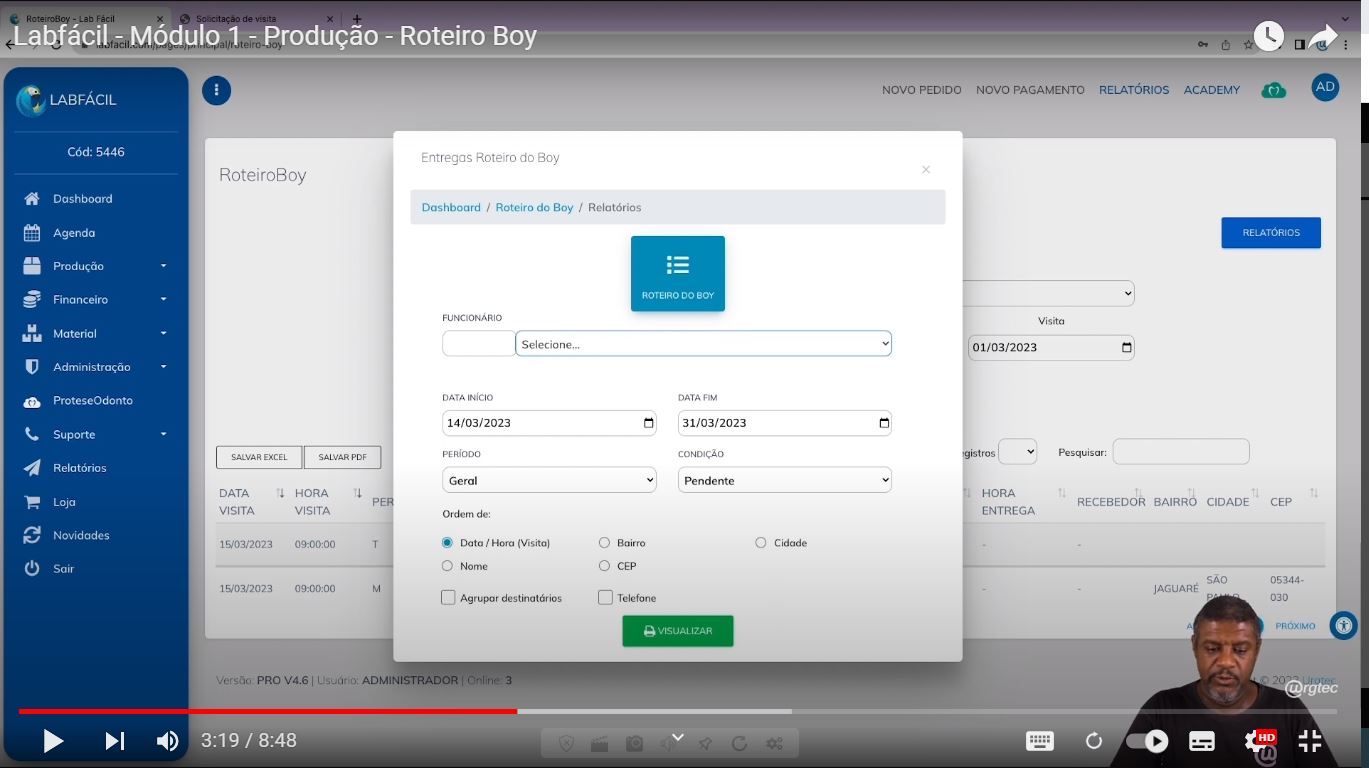Viewport: 1369px width, 768px height.
Task: Open the Período dropdown set to Geral
Action: click(x=549, y=481)
